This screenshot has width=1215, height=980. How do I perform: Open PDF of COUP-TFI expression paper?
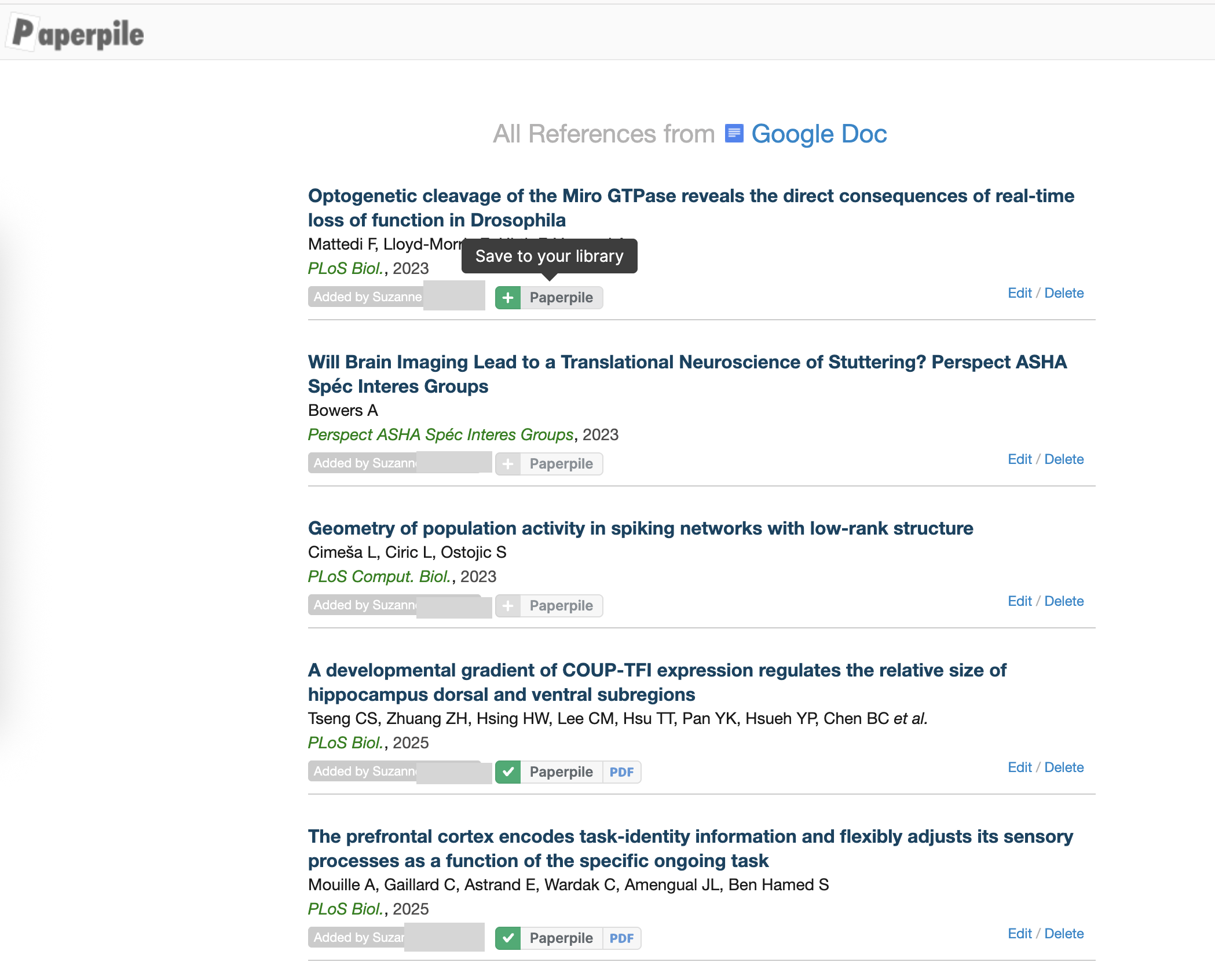621,772
